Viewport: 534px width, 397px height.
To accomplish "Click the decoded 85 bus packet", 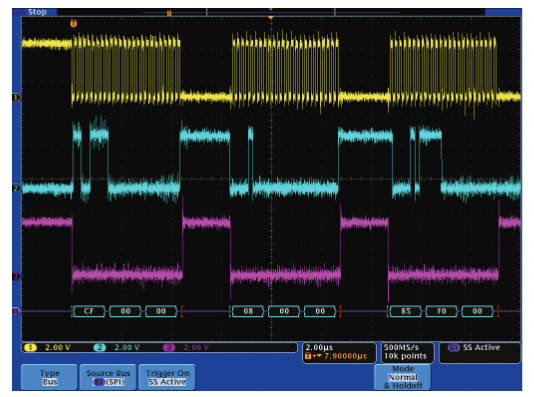I will pyautogui.click(x=406, y=311).
